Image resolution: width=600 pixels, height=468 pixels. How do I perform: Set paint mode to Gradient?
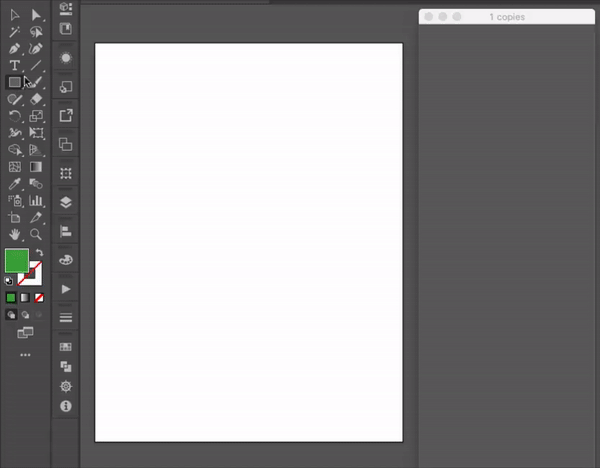click(x=25, y=298)
